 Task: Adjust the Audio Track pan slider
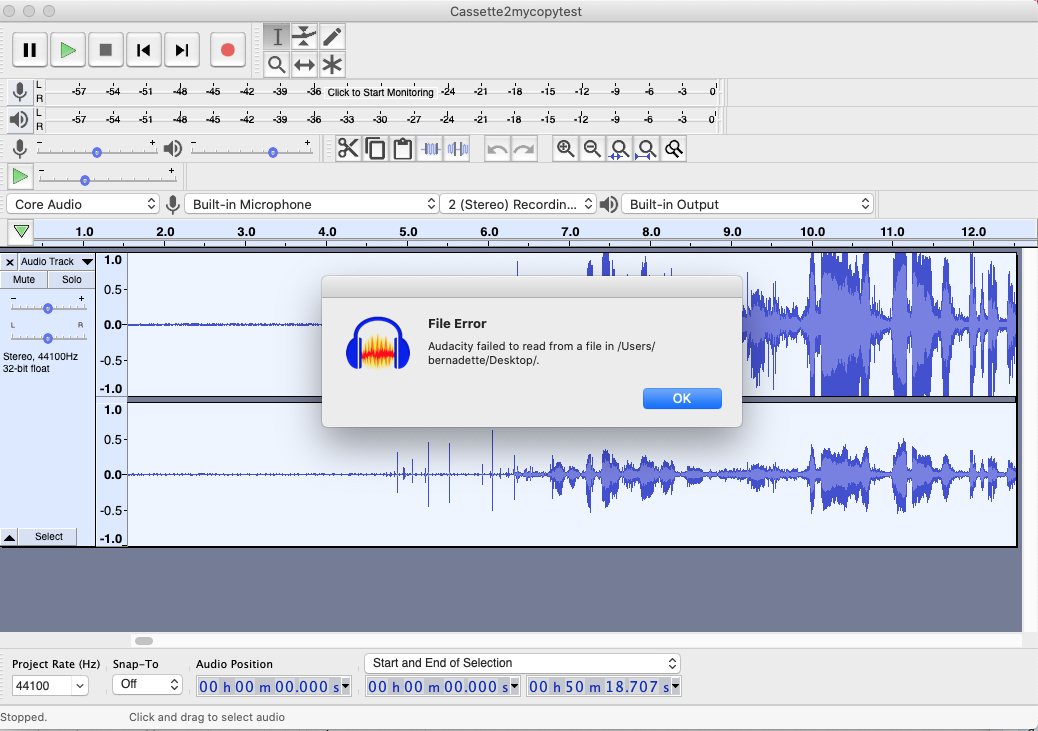coord(48,338)
